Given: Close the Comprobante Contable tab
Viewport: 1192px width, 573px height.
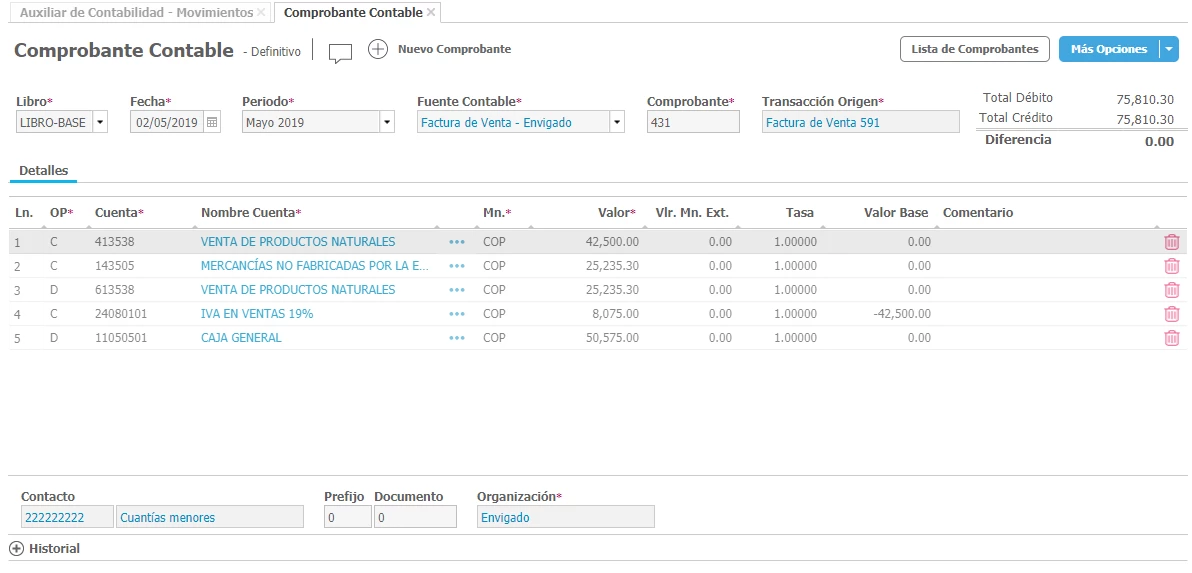Looking at the screenshot, I should [431, 12].
